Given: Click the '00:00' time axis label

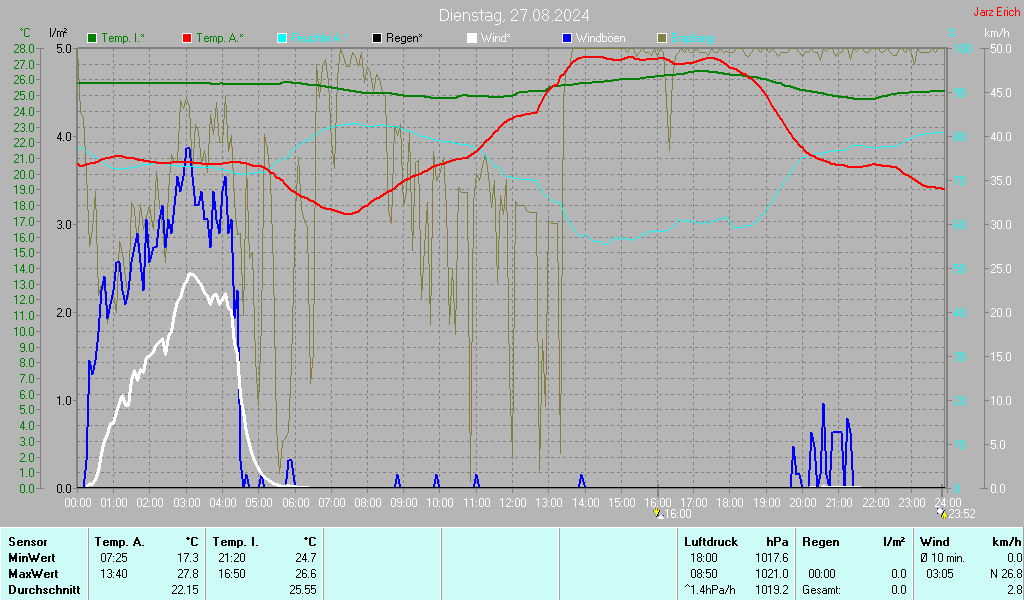Looking at the screenshot, I should coord(78,503).
